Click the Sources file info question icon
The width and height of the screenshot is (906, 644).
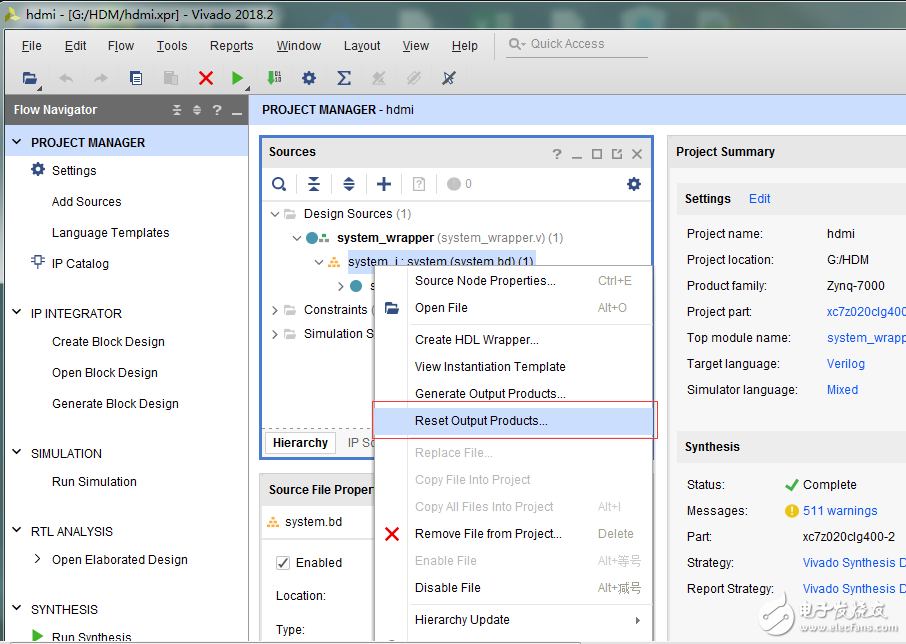pyautogui.click(x=419, y=184)
